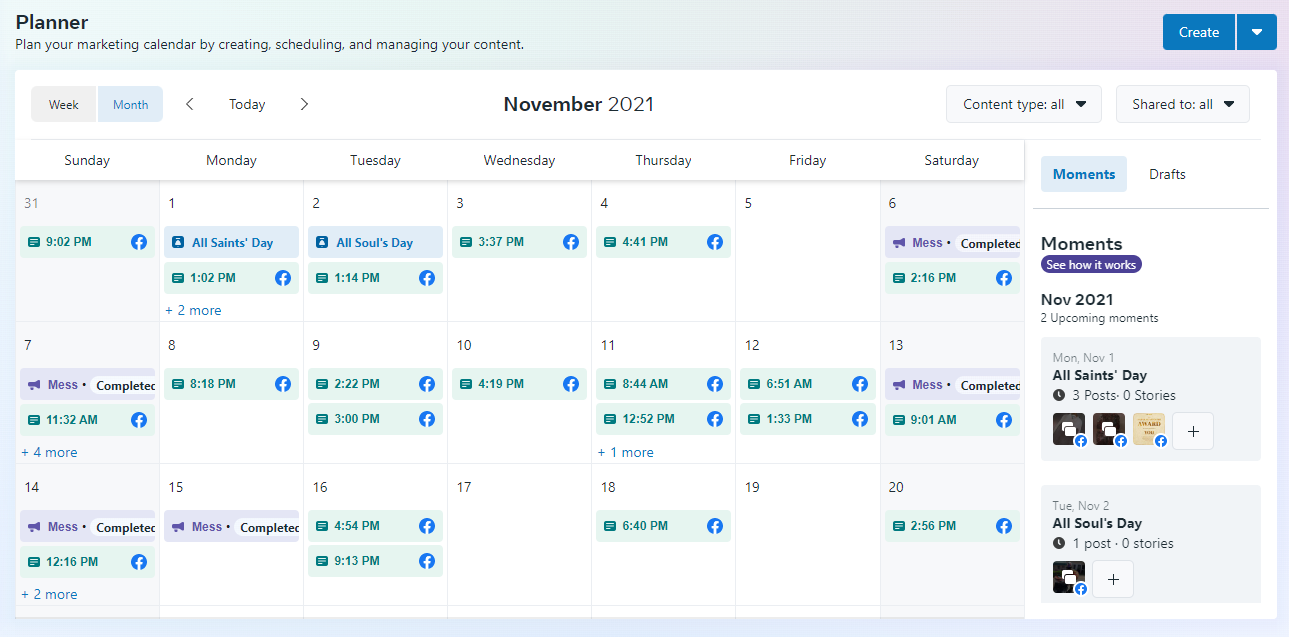Screen dimensions: 1289x637
Task: Click the Create button
Action: pyautogui.click(x=1198, y=32)
